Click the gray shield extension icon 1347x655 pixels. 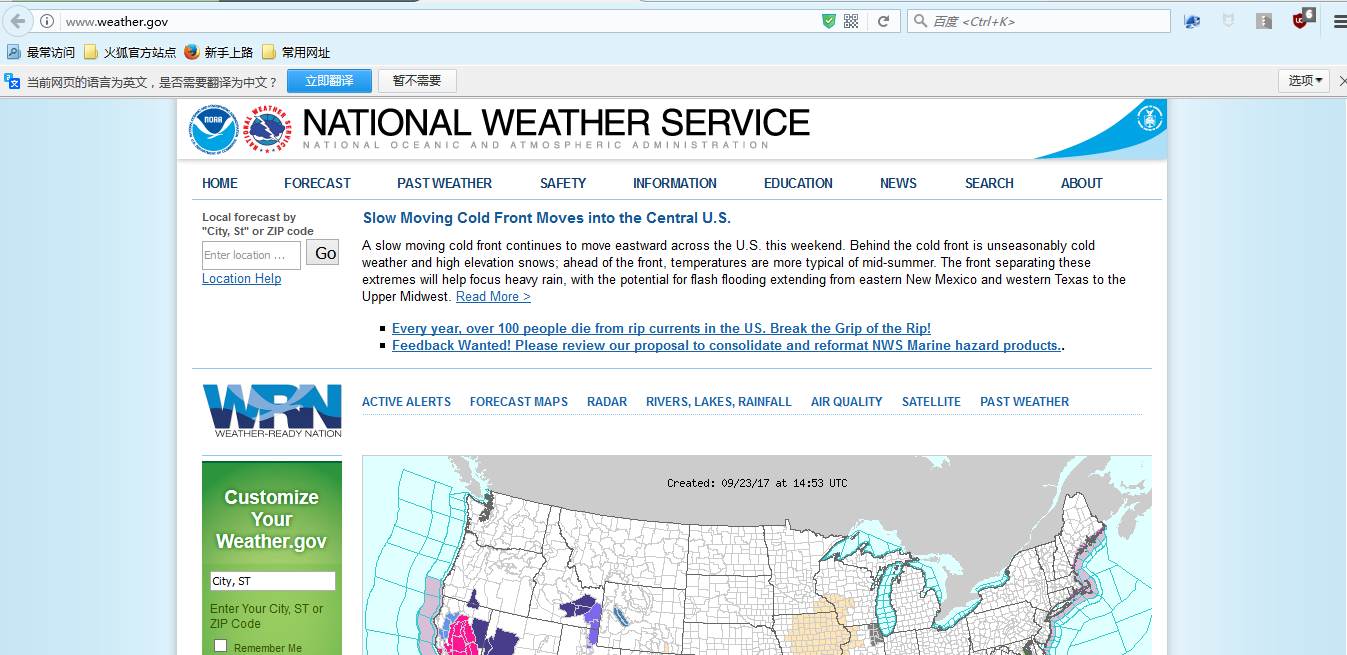coord(1228,21)
